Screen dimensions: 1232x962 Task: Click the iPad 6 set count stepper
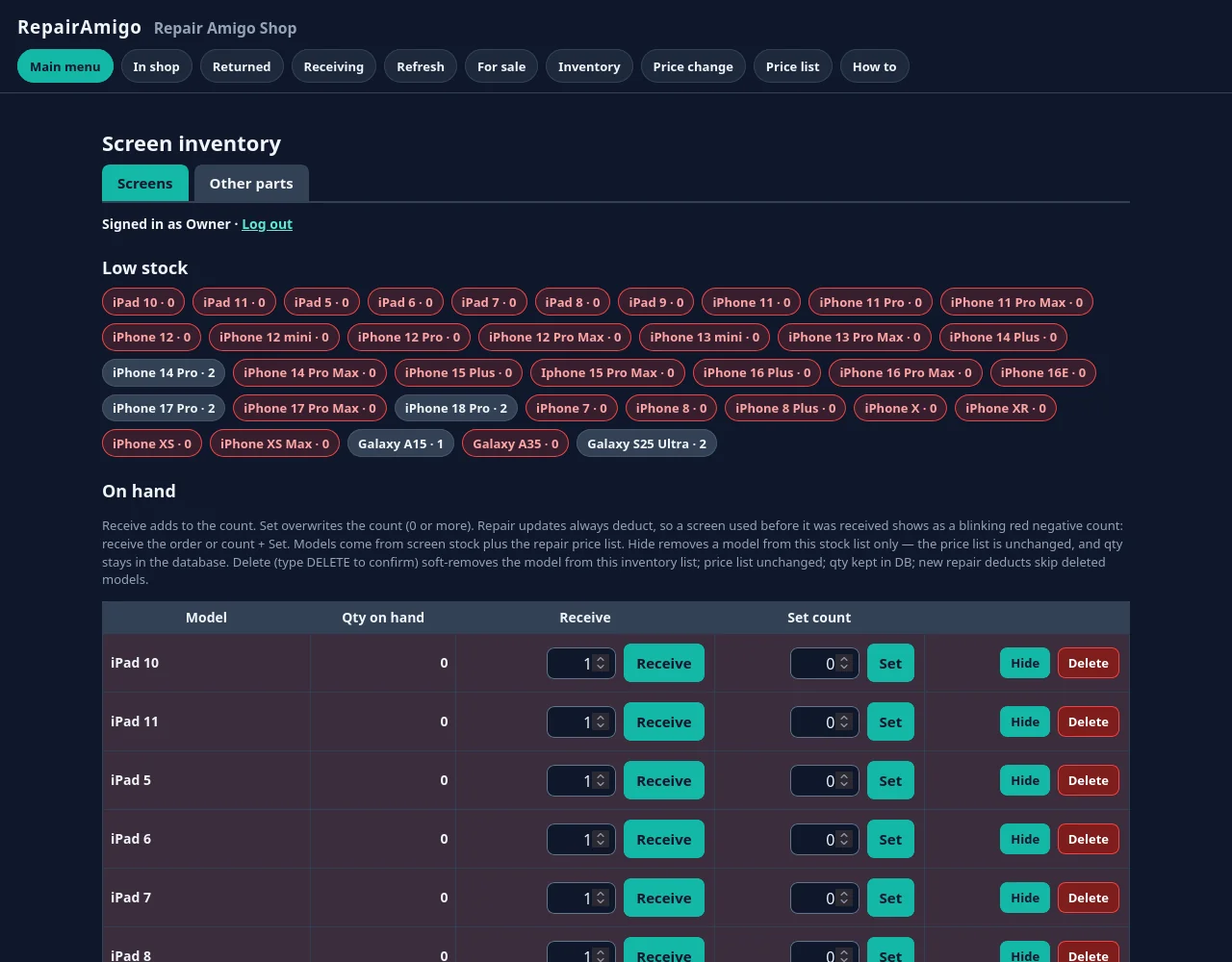(844, 839)
